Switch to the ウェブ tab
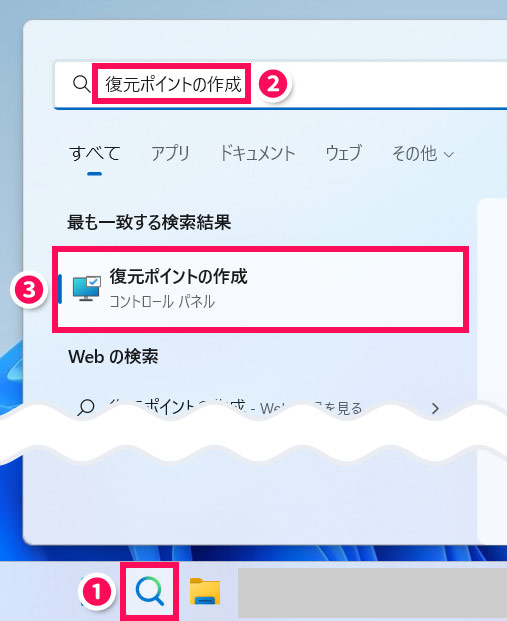507x621 pixels. pyautogui.click(x=343, y=153)
